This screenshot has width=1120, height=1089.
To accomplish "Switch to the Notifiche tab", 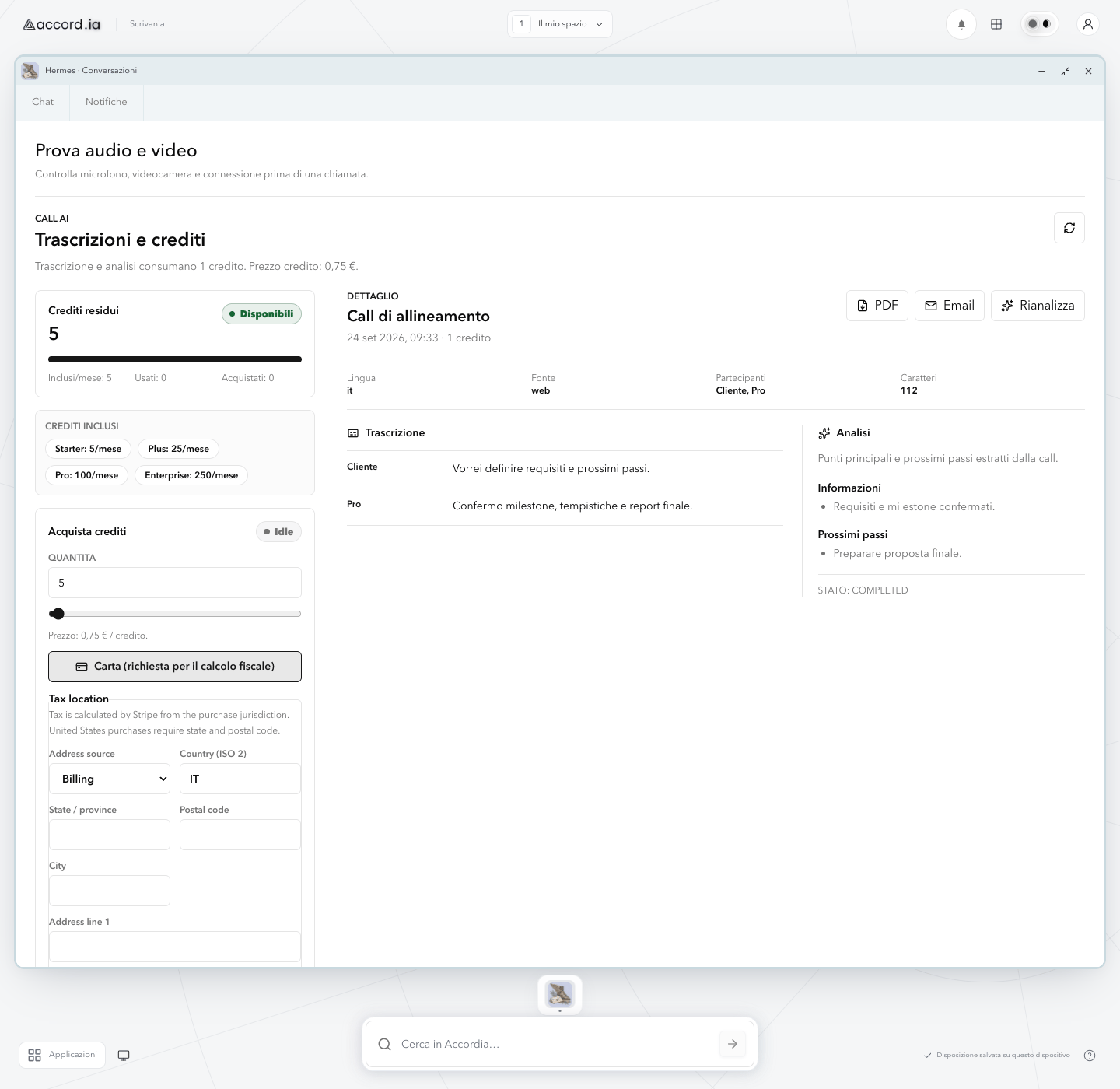I will point(107,102).
